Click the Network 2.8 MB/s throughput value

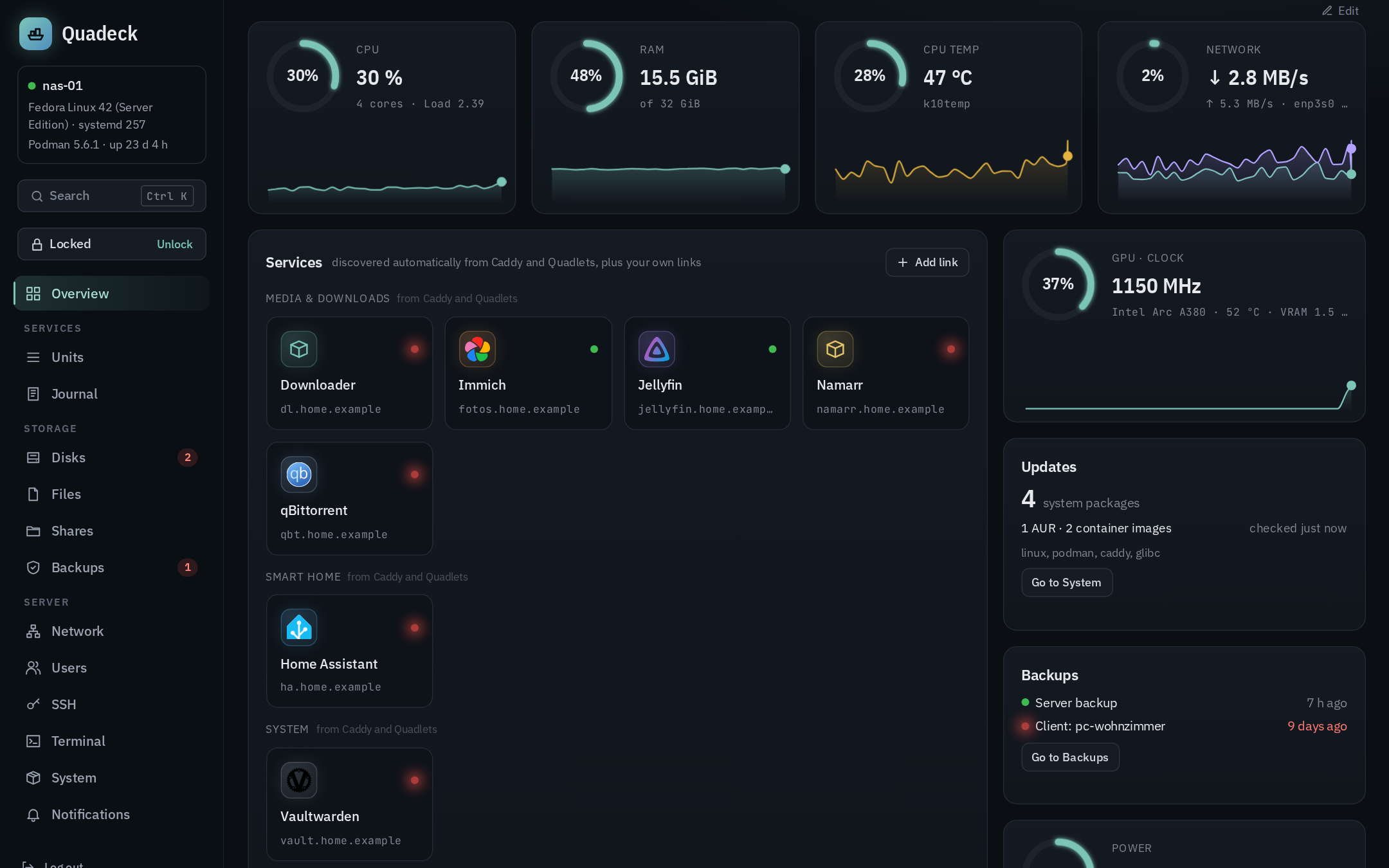click(x=1258, y=78)
